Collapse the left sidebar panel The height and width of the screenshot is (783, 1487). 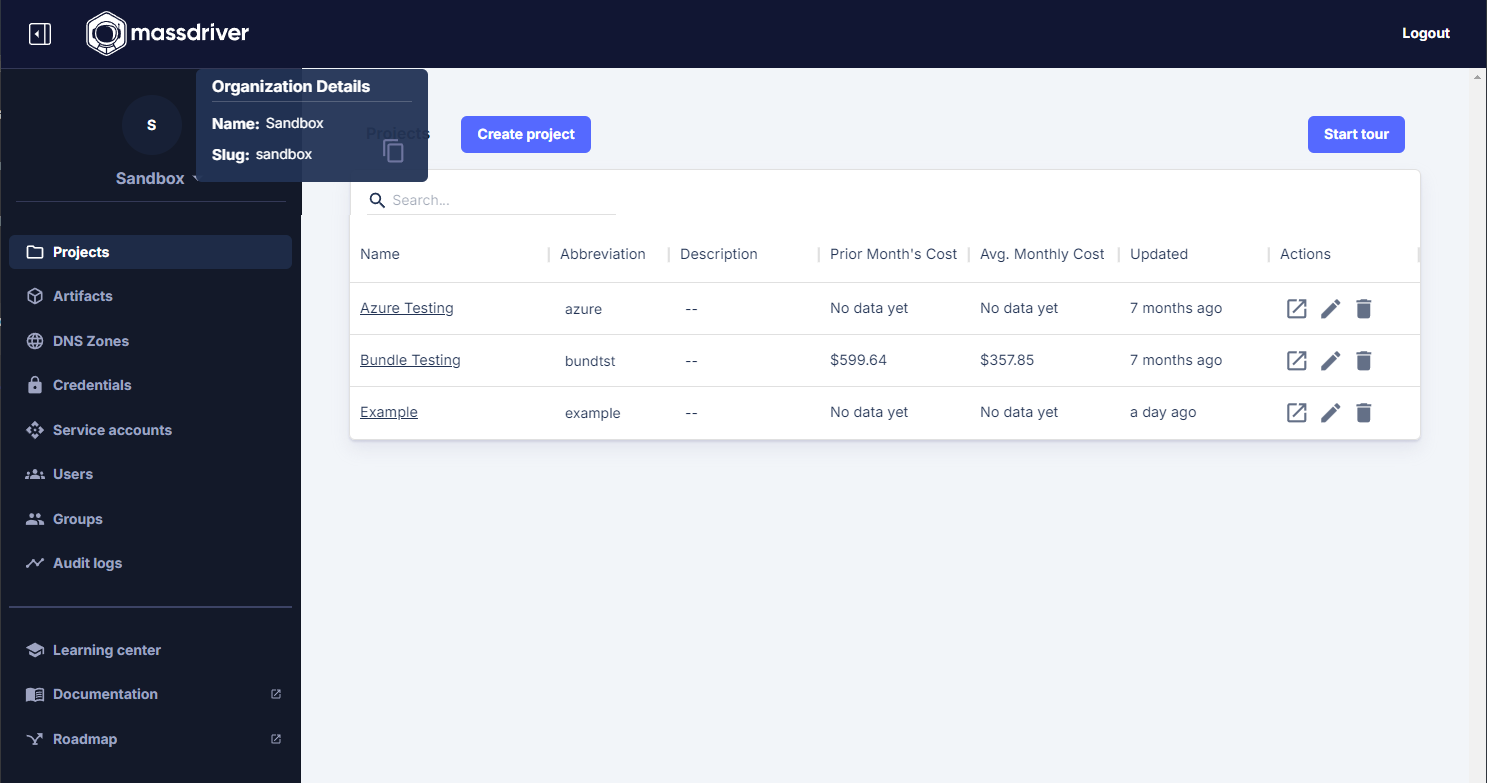point(40,33)
